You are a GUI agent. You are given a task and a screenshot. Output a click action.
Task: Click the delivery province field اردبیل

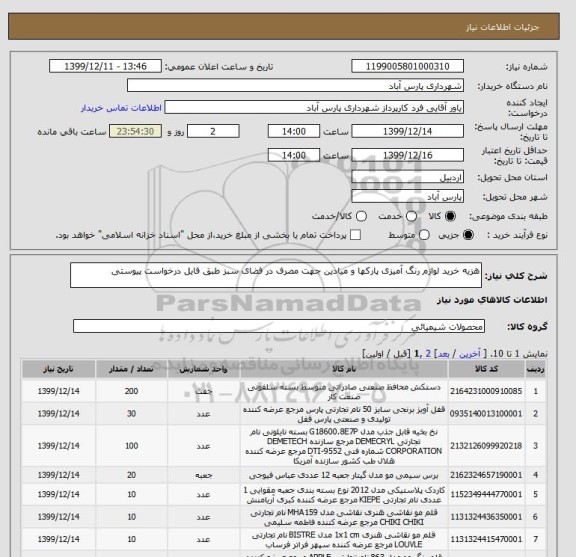[407, 177]
